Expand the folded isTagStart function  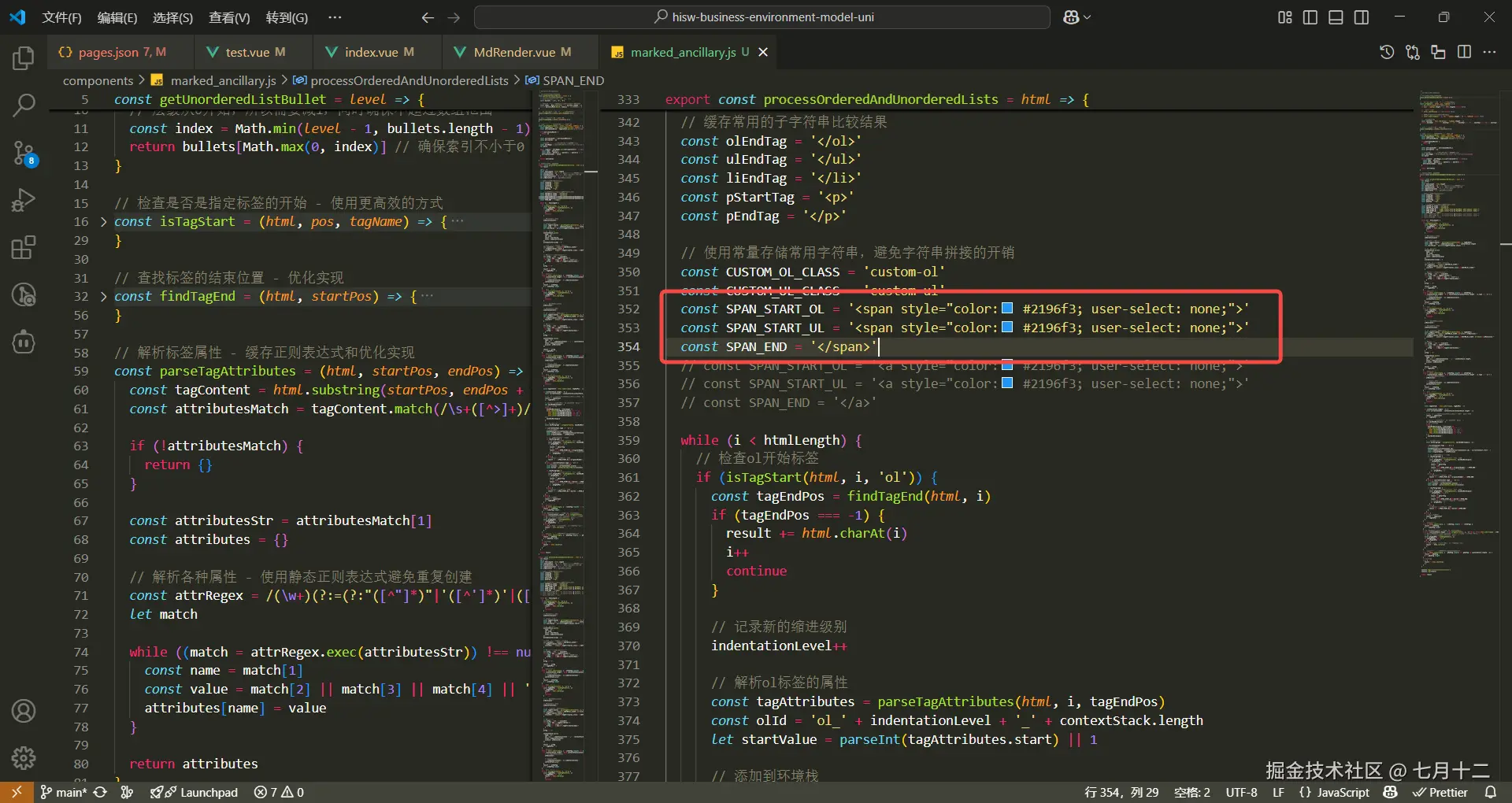click(x=103, y=222)
